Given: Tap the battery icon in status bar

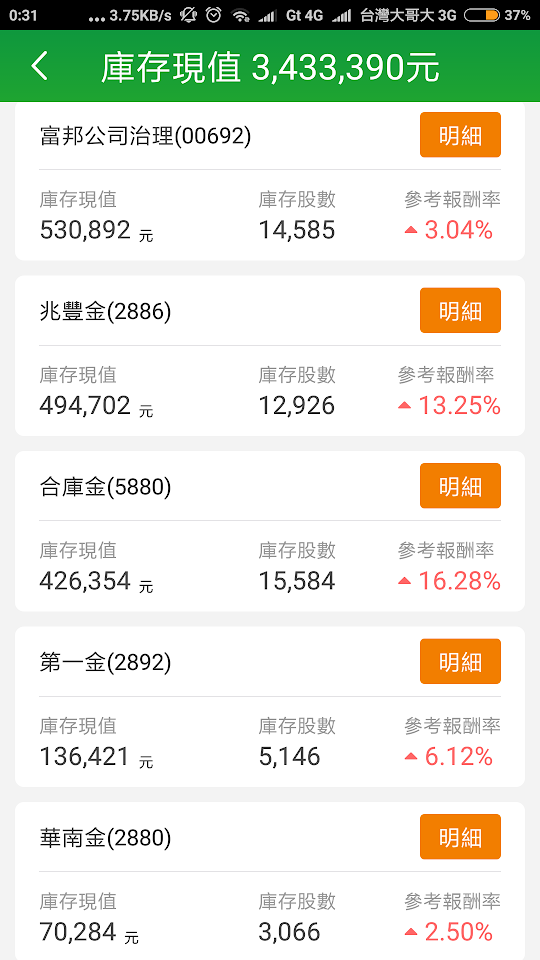Looking at the screenshot, I should tap(482, 15).
